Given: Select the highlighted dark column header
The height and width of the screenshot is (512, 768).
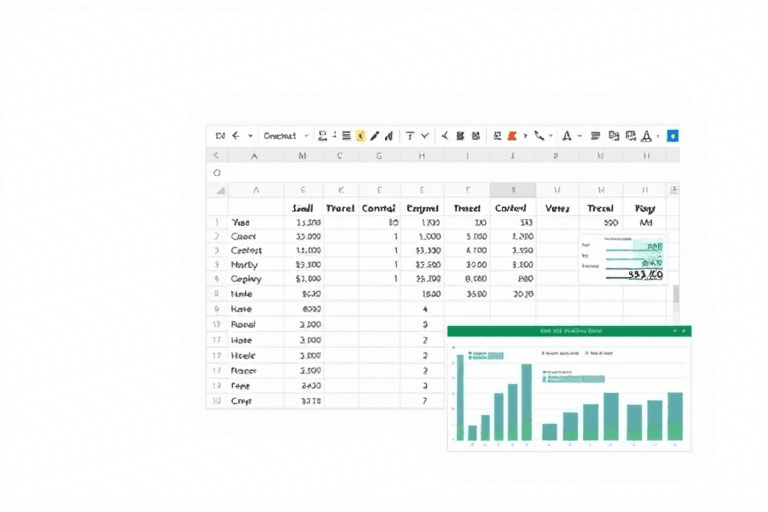Looking at the screenshot, I should pyautogui.click(x=512, y=190).
